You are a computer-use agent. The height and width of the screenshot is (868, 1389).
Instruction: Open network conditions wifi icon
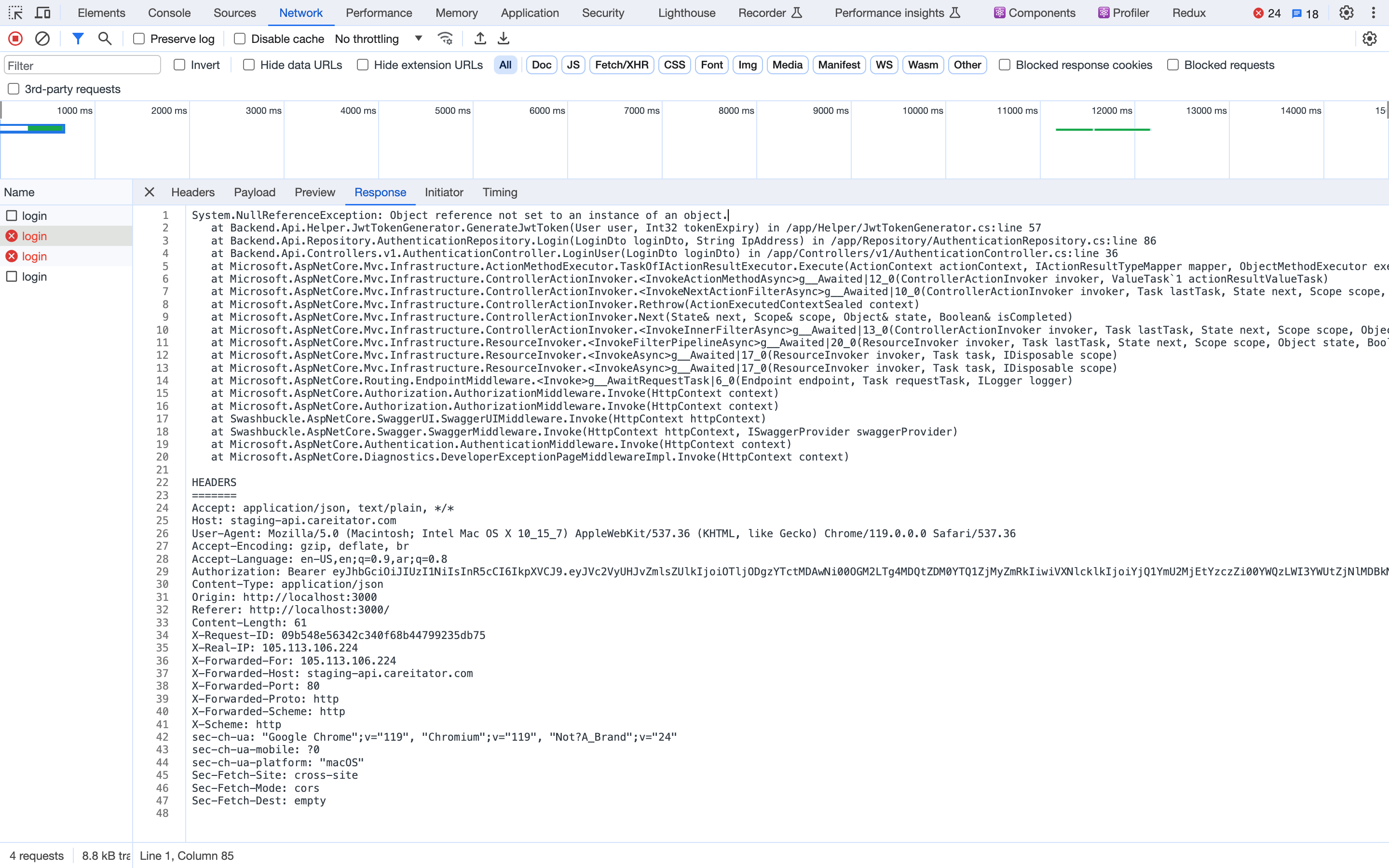click(446, 39)
